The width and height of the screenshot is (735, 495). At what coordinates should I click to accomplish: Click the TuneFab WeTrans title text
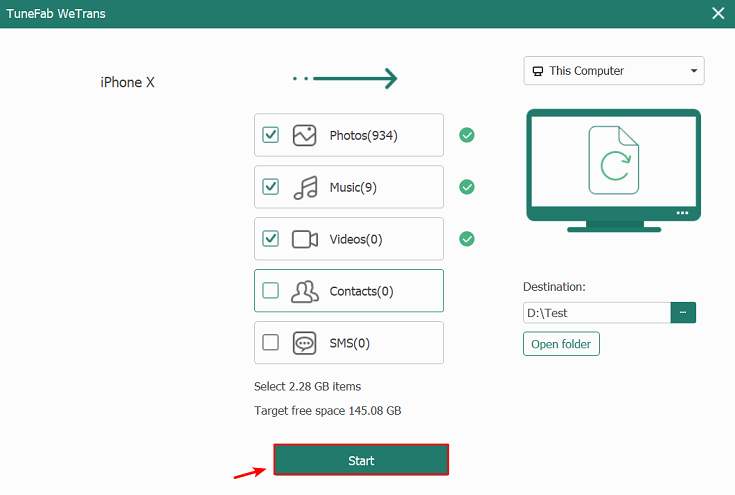tap(56, 14)
